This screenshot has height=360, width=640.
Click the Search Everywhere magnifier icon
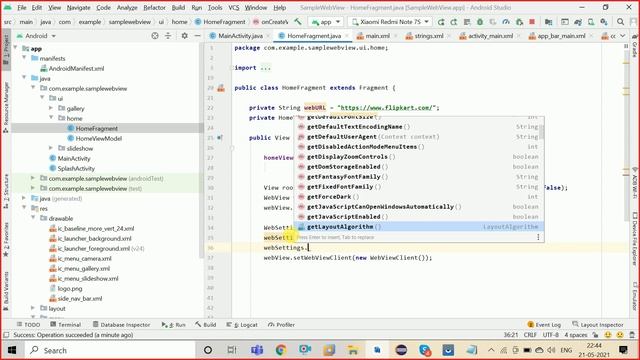click(x=620, y=22)
